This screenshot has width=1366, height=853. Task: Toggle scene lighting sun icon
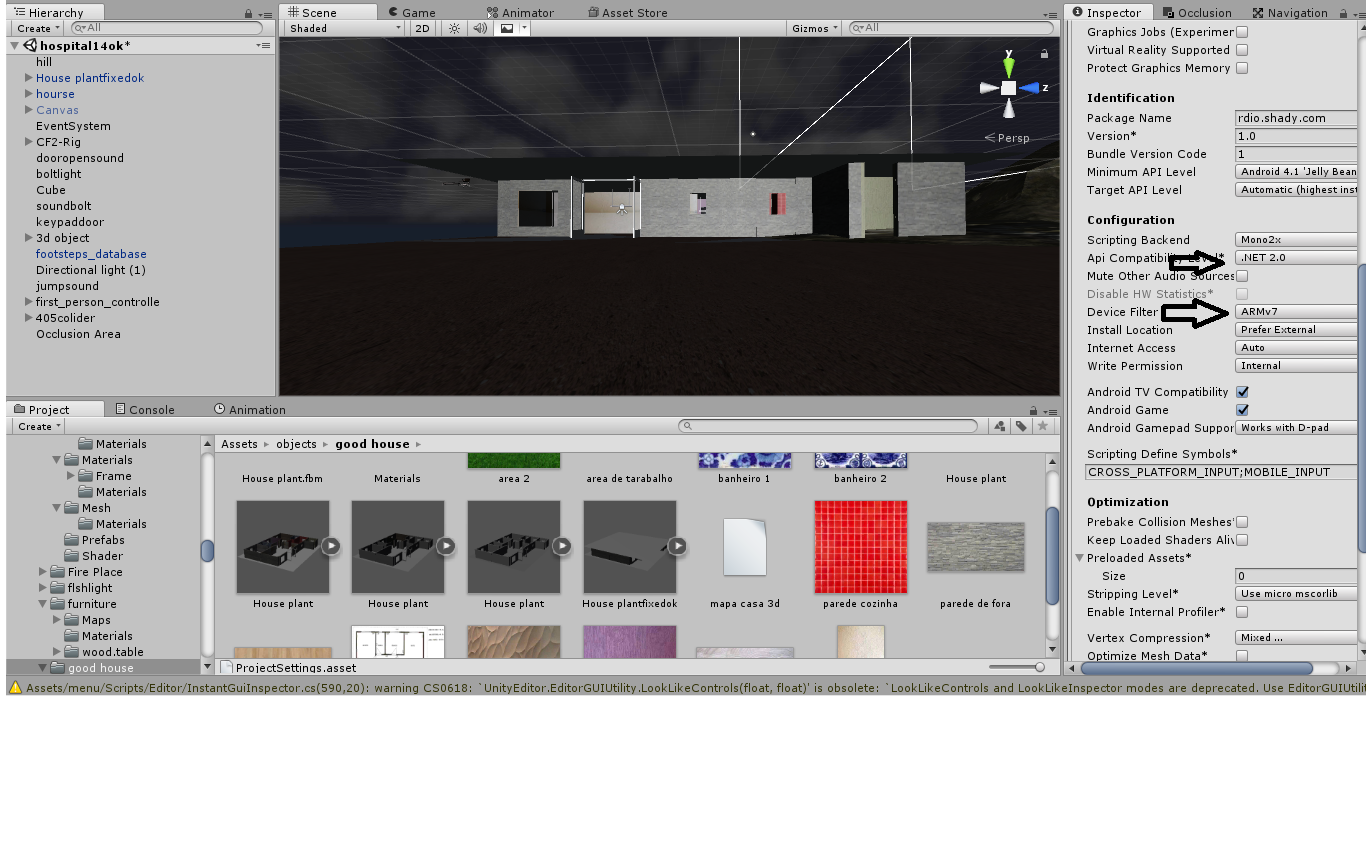coord(454,28)
